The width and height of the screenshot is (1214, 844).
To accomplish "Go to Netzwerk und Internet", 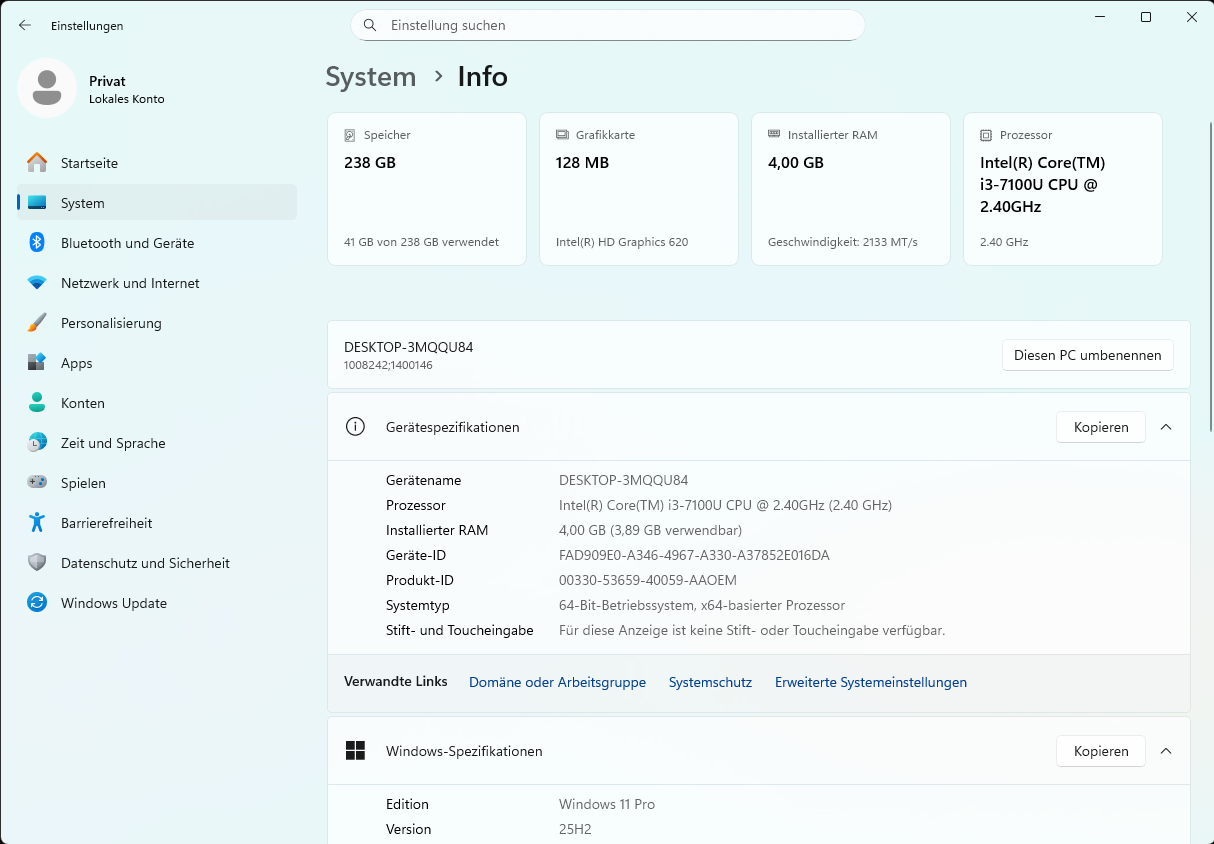I will (157, 283).
